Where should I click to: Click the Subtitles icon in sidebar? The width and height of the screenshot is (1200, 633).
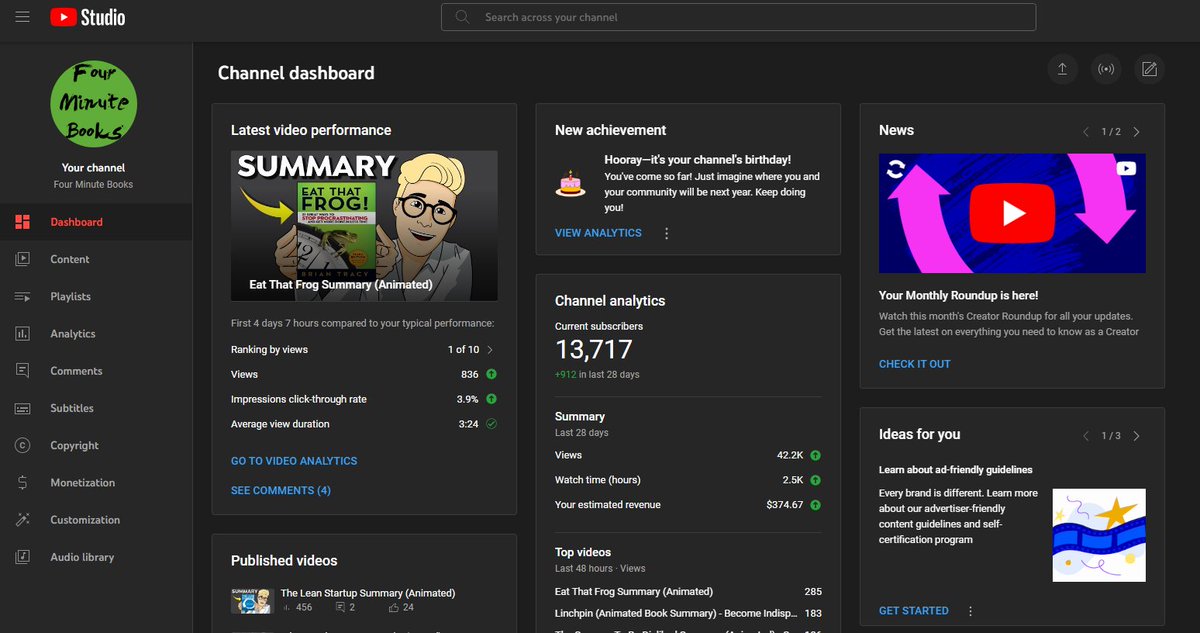(x=23, y=408)
